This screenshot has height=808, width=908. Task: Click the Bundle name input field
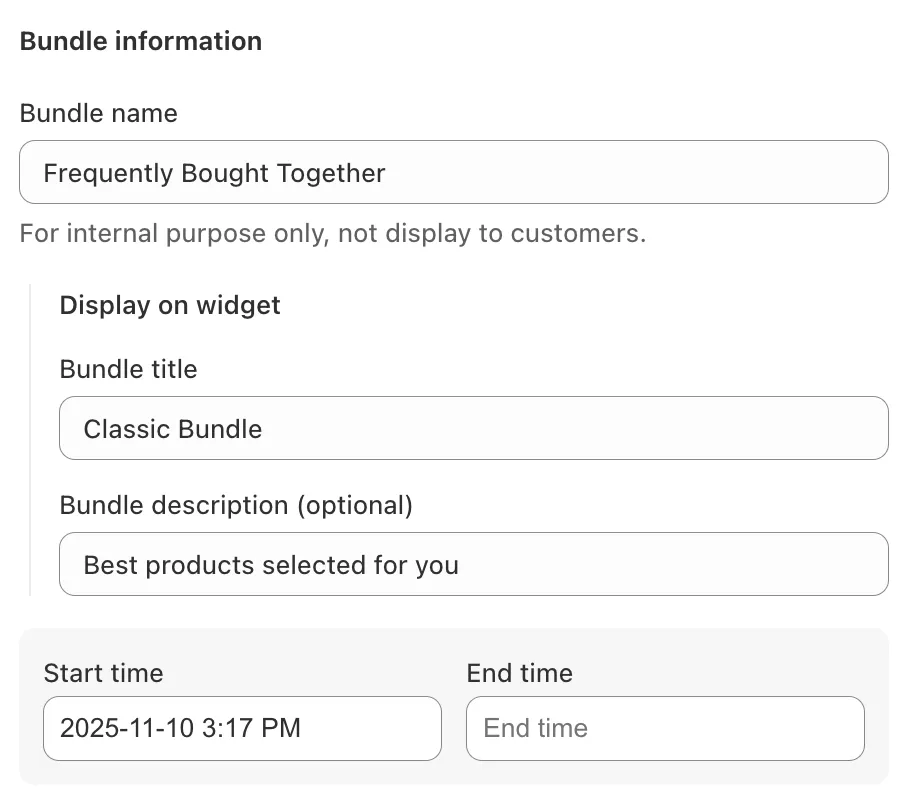click(453, 172)
